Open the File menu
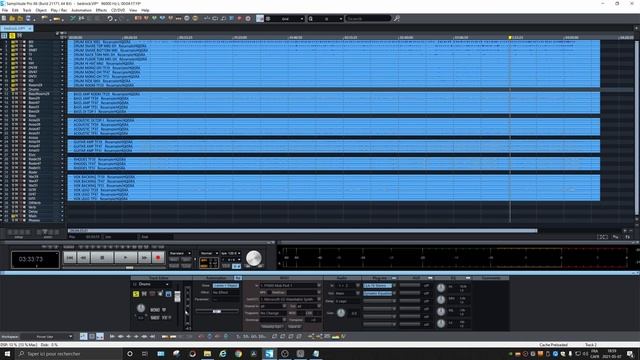 tap(5, 10)
